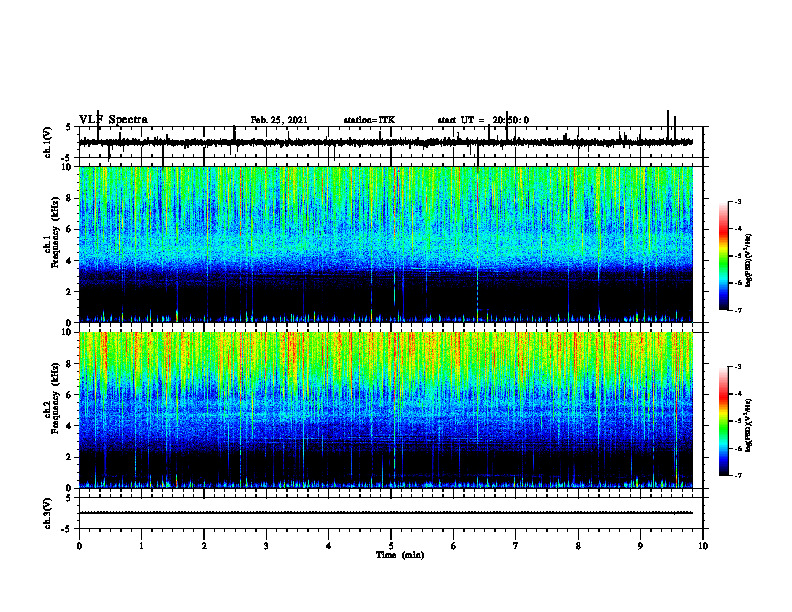
Task: Select the "start UT = 20:50: 0" text
Action: (x=483, y=120)
